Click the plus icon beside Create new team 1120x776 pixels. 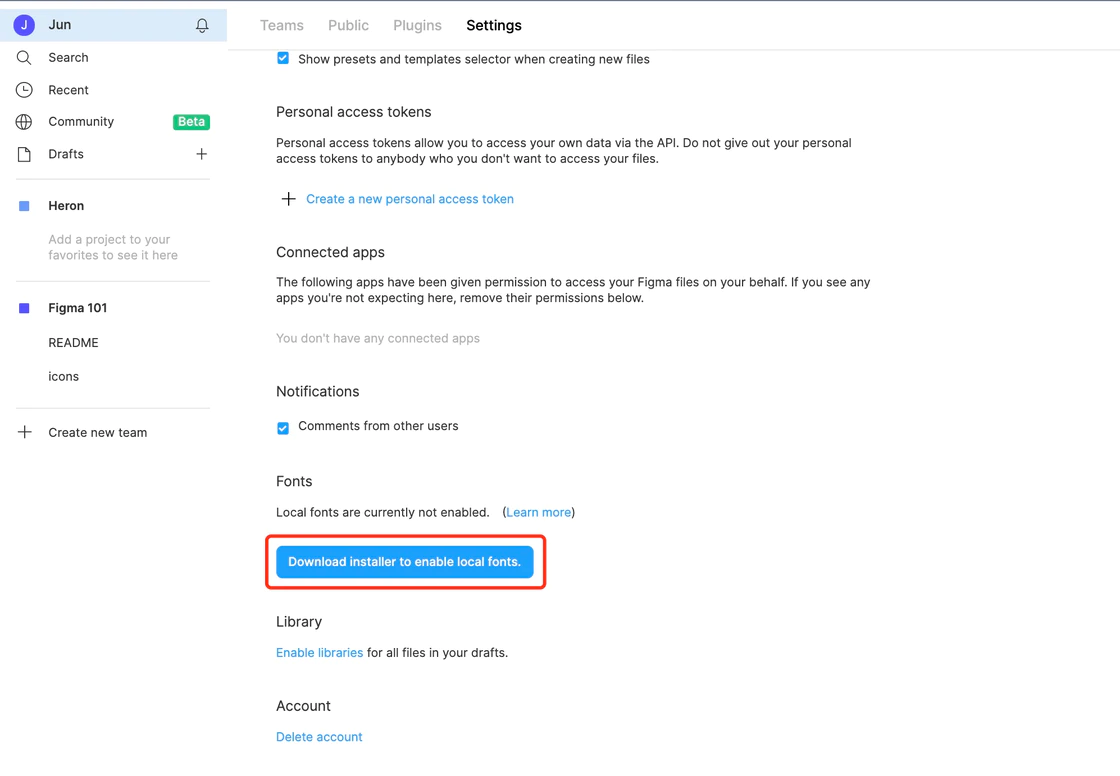coord(25,432)
